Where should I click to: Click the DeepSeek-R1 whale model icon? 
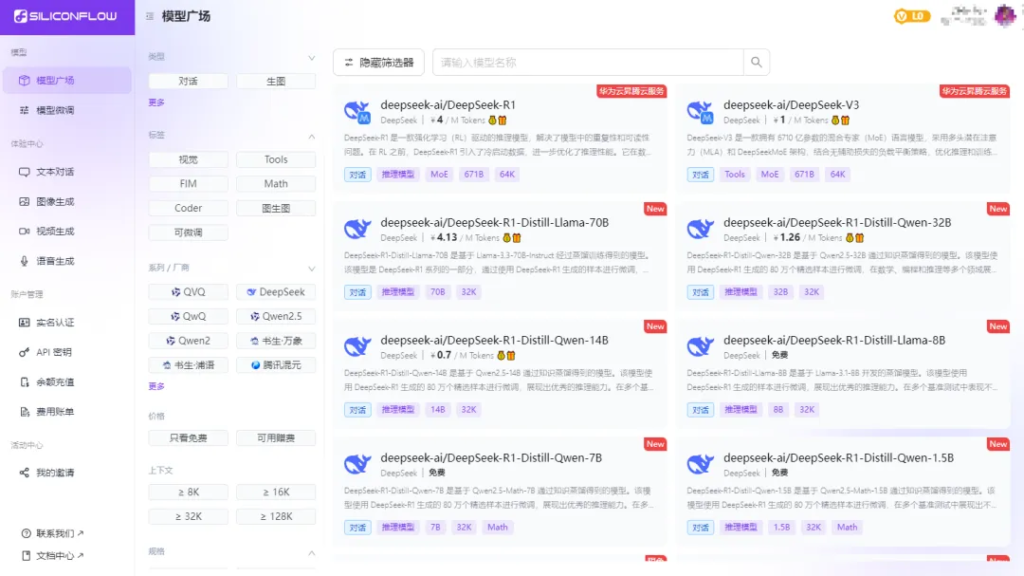(357, 112)
